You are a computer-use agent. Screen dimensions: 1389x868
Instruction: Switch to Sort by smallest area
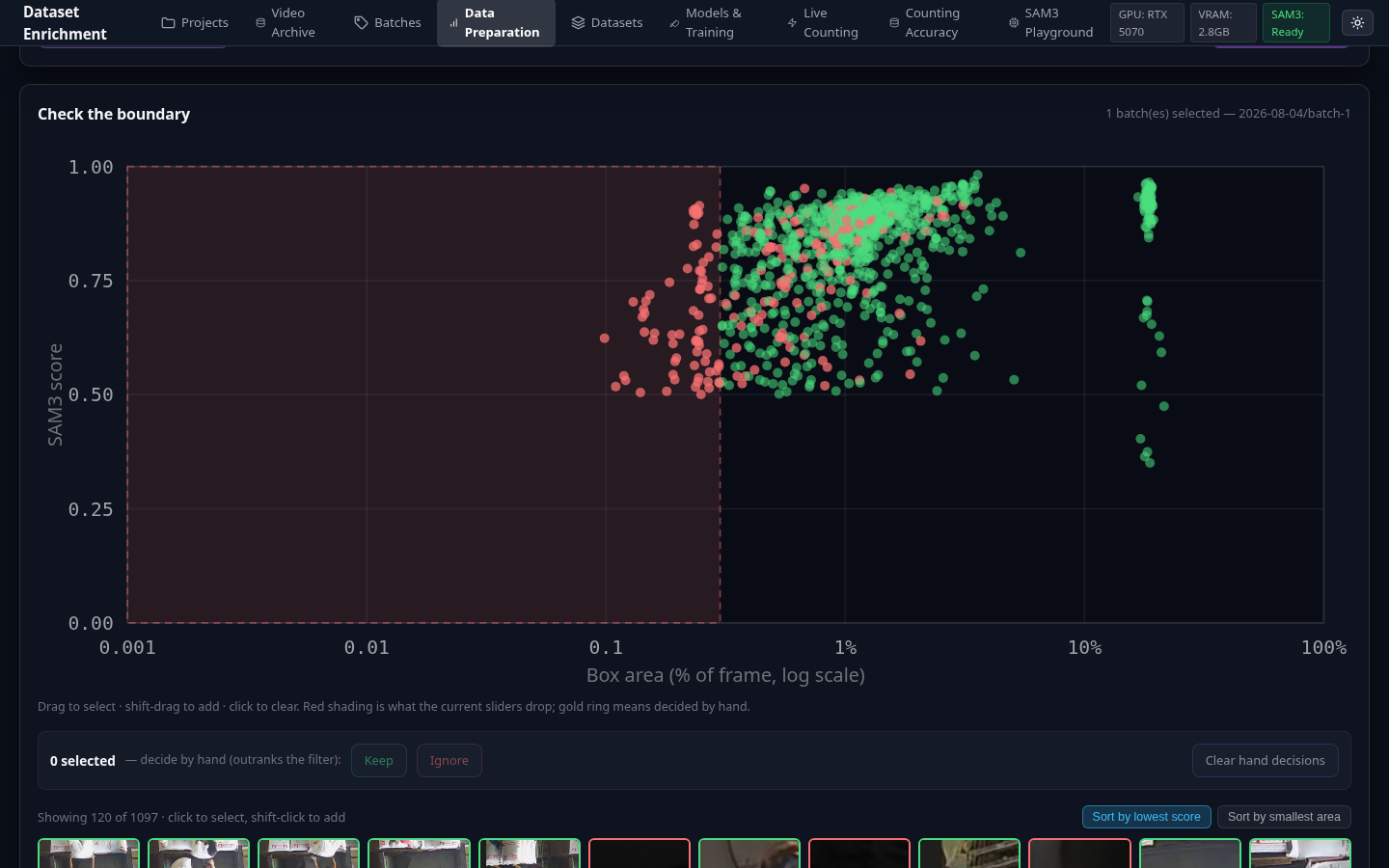1284,817
